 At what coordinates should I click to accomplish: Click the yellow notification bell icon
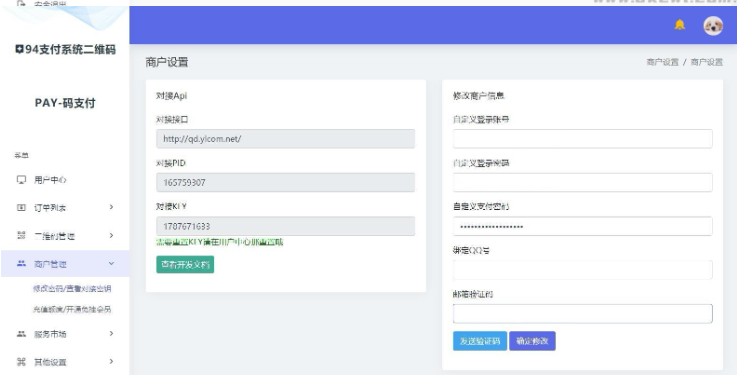[679, 25]
